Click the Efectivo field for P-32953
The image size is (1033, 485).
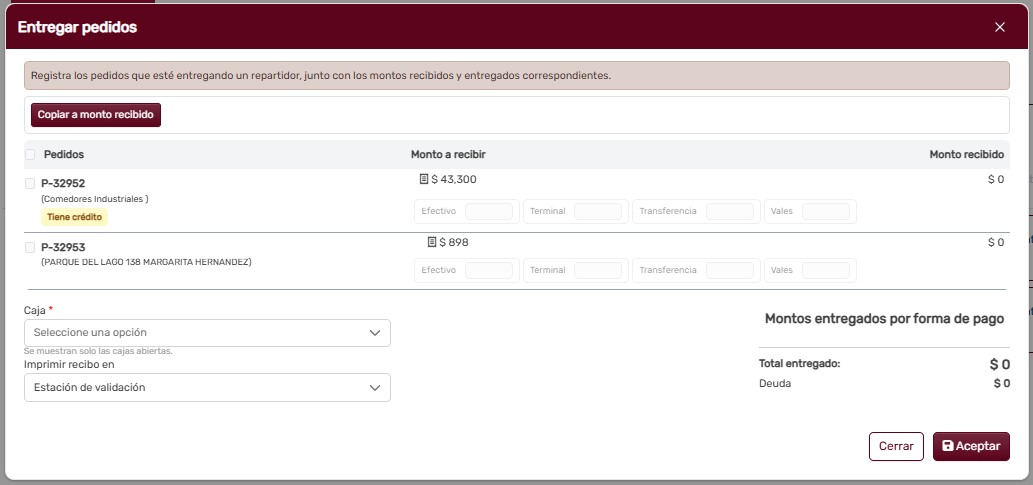coord(488,271)
